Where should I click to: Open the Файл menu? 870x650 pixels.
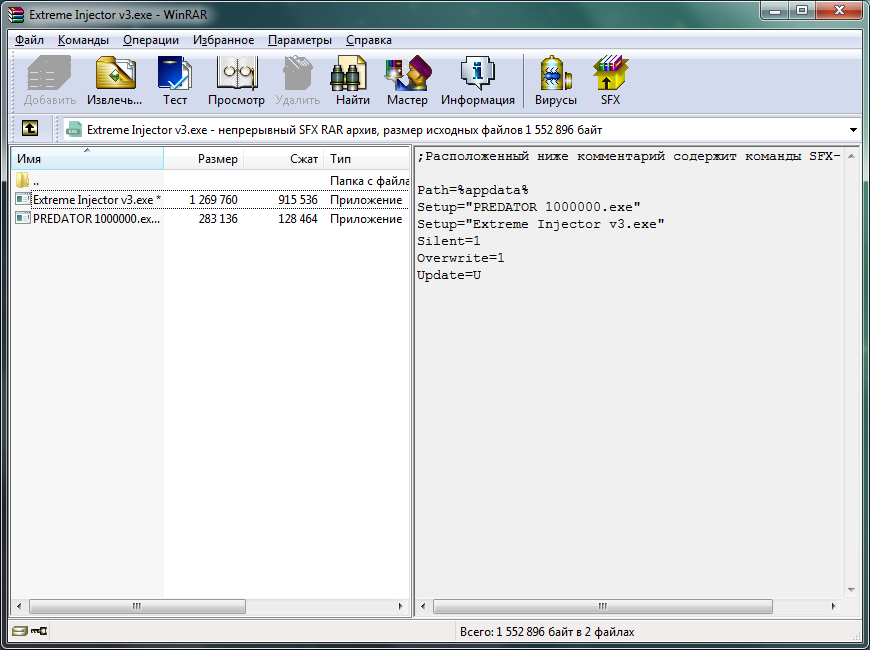click(29, 40)
